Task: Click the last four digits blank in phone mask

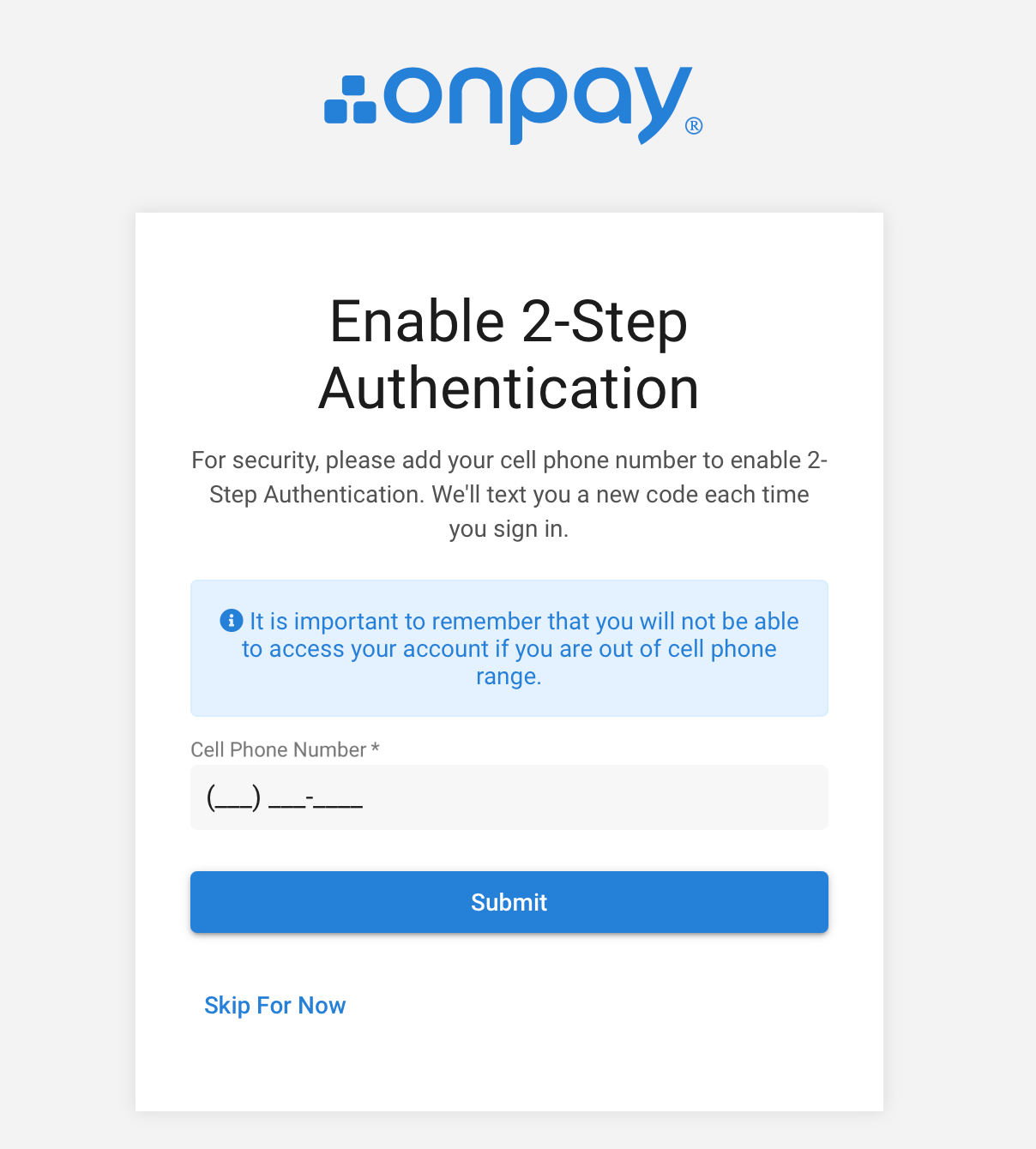Action: (338, 801)
